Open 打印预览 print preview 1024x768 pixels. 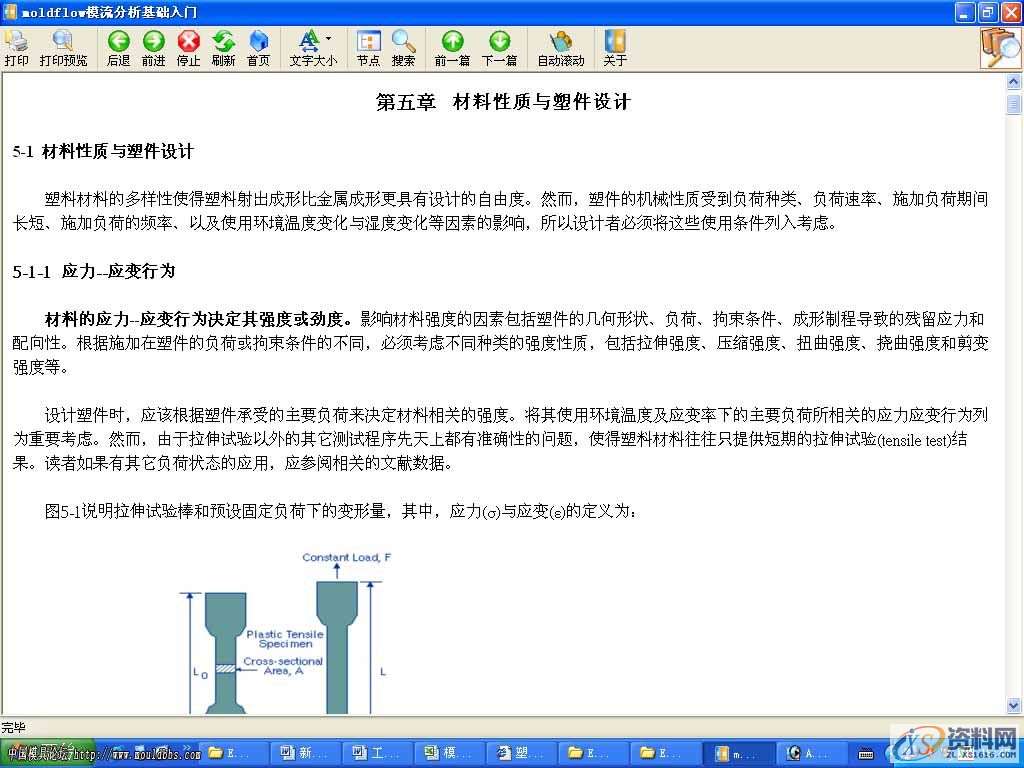pyautogui.click(x=62, y=47)
